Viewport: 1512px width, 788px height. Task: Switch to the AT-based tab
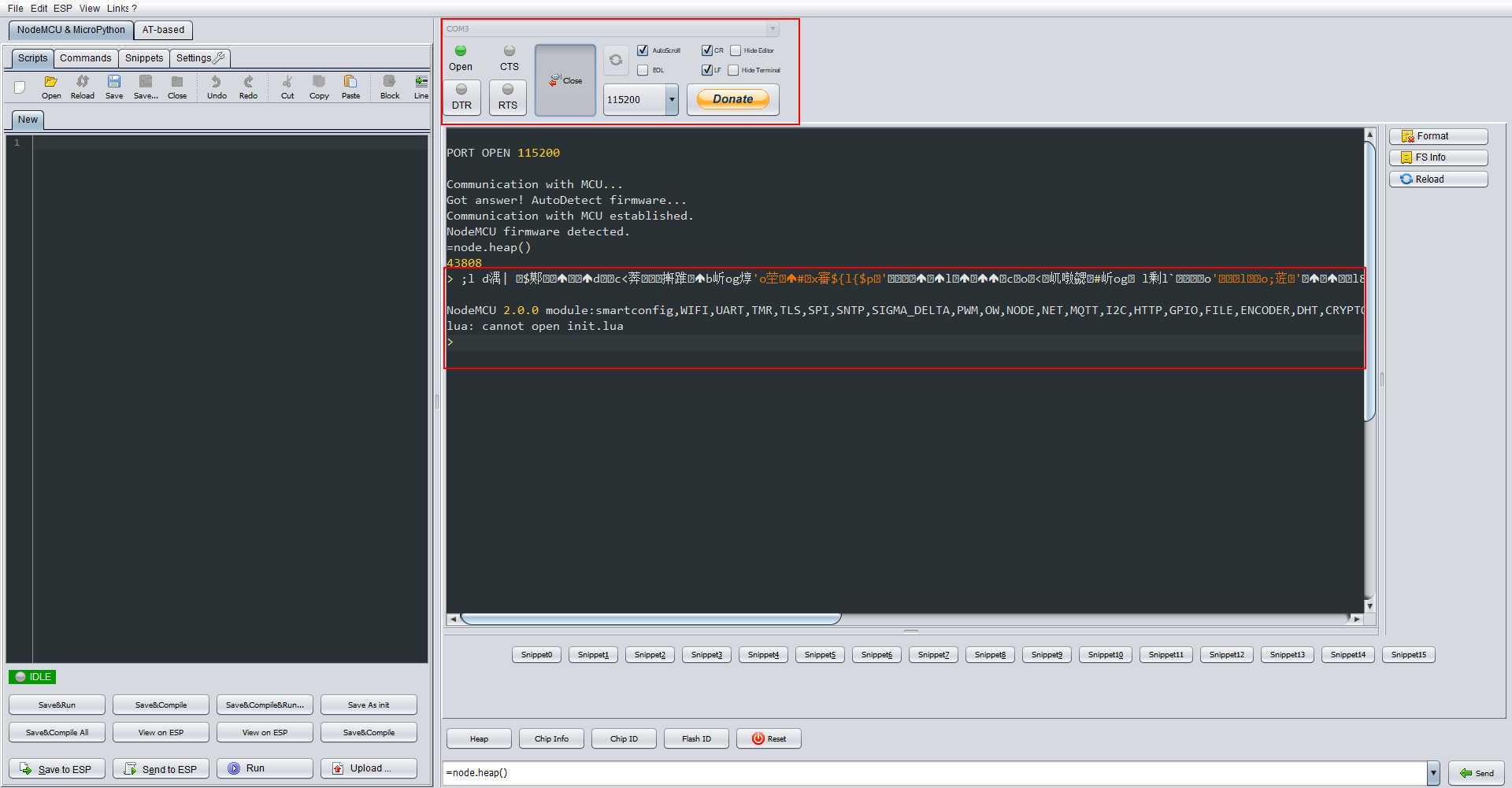point(163,30)
